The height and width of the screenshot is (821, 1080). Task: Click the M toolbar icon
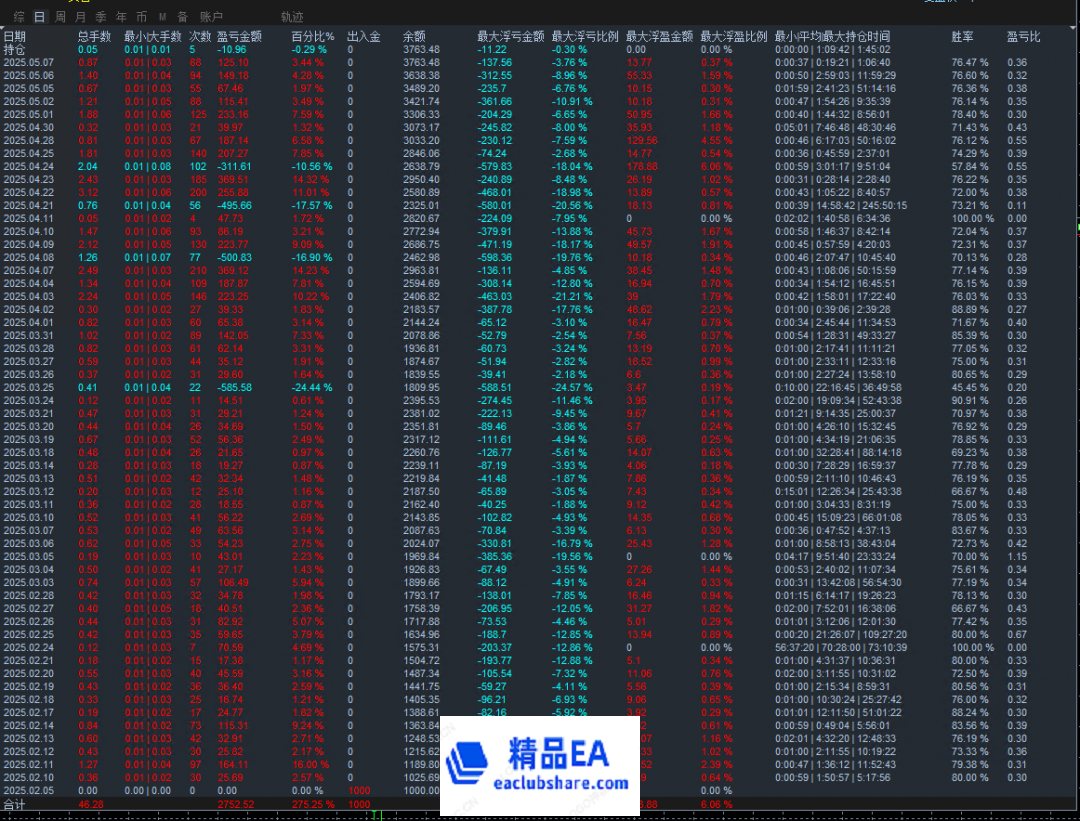pyautogui.click(x=160, y=16)
